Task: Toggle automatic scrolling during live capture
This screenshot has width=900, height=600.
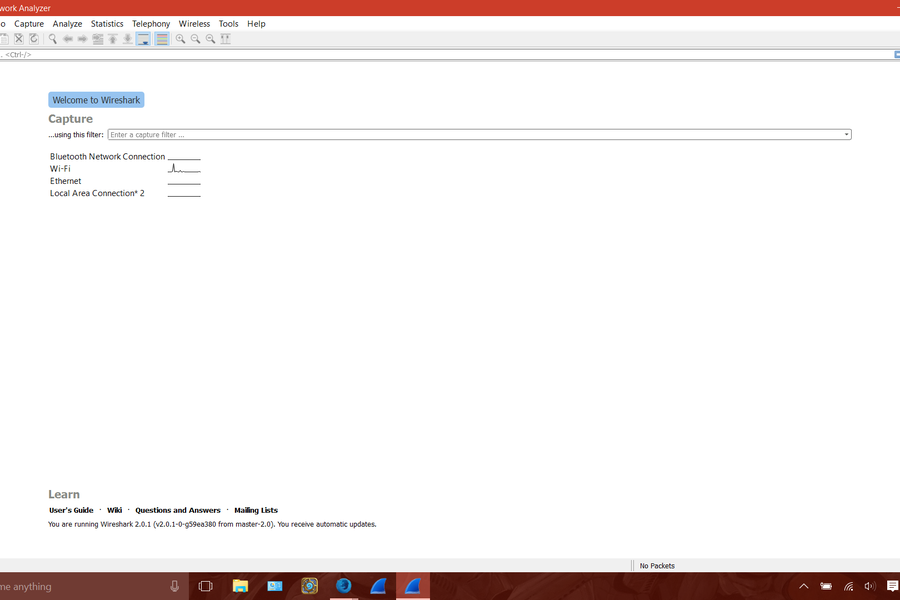Action: pos(144,38)
